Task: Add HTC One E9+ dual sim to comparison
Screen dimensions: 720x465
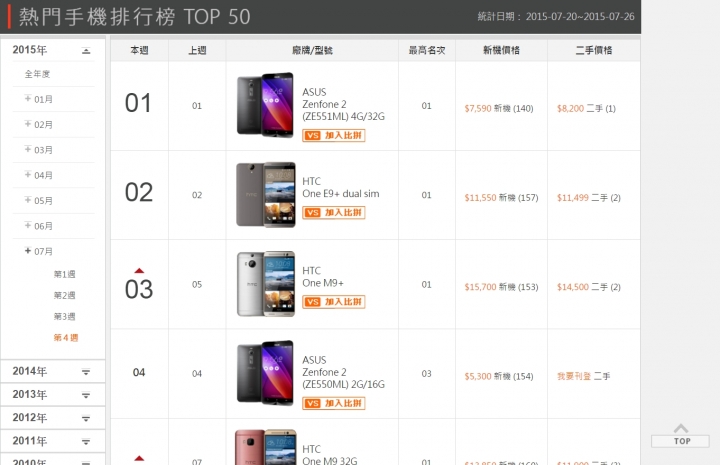Action: pos(334,213)
